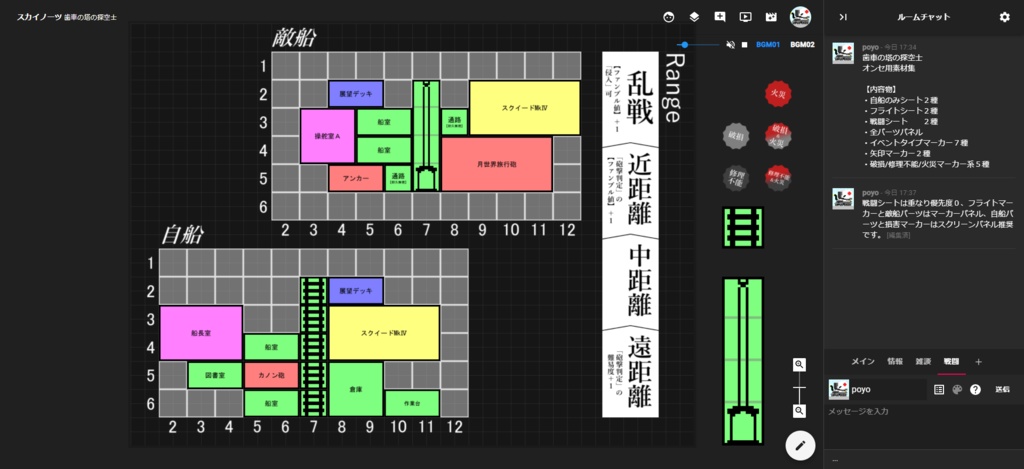Click the 送信 send button

coord(1002,389)
